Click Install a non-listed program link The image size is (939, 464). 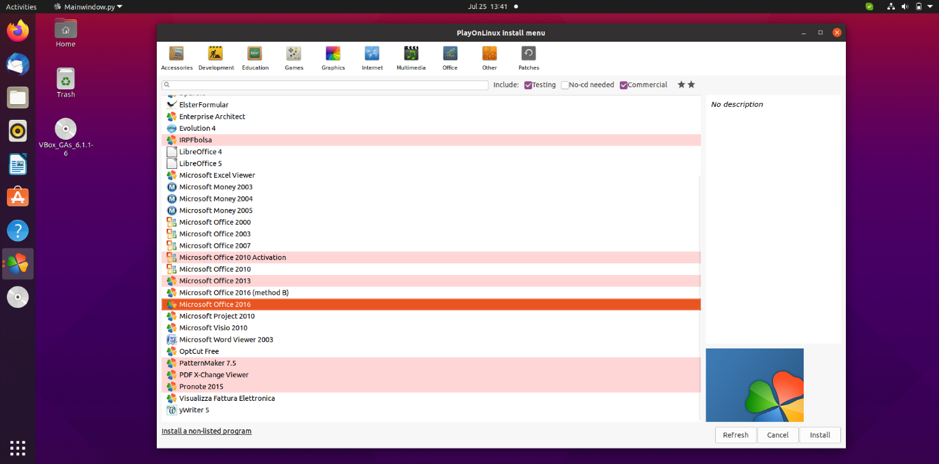[207, 431]
